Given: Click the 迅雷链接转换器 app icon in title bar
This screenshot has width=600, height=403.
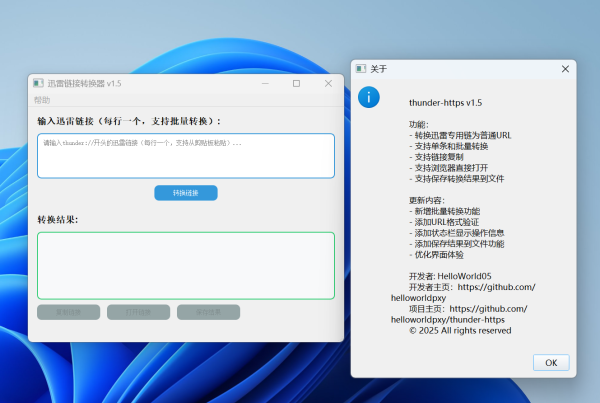Looking at the screenshot, I should coord(38,83).
